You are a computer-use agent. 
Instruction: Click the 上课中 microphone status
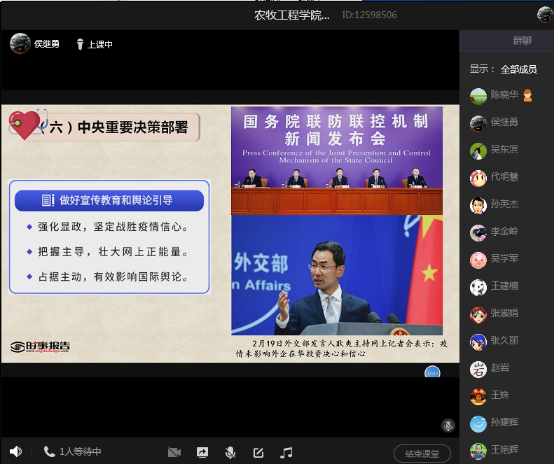click(x=94, y=44)
